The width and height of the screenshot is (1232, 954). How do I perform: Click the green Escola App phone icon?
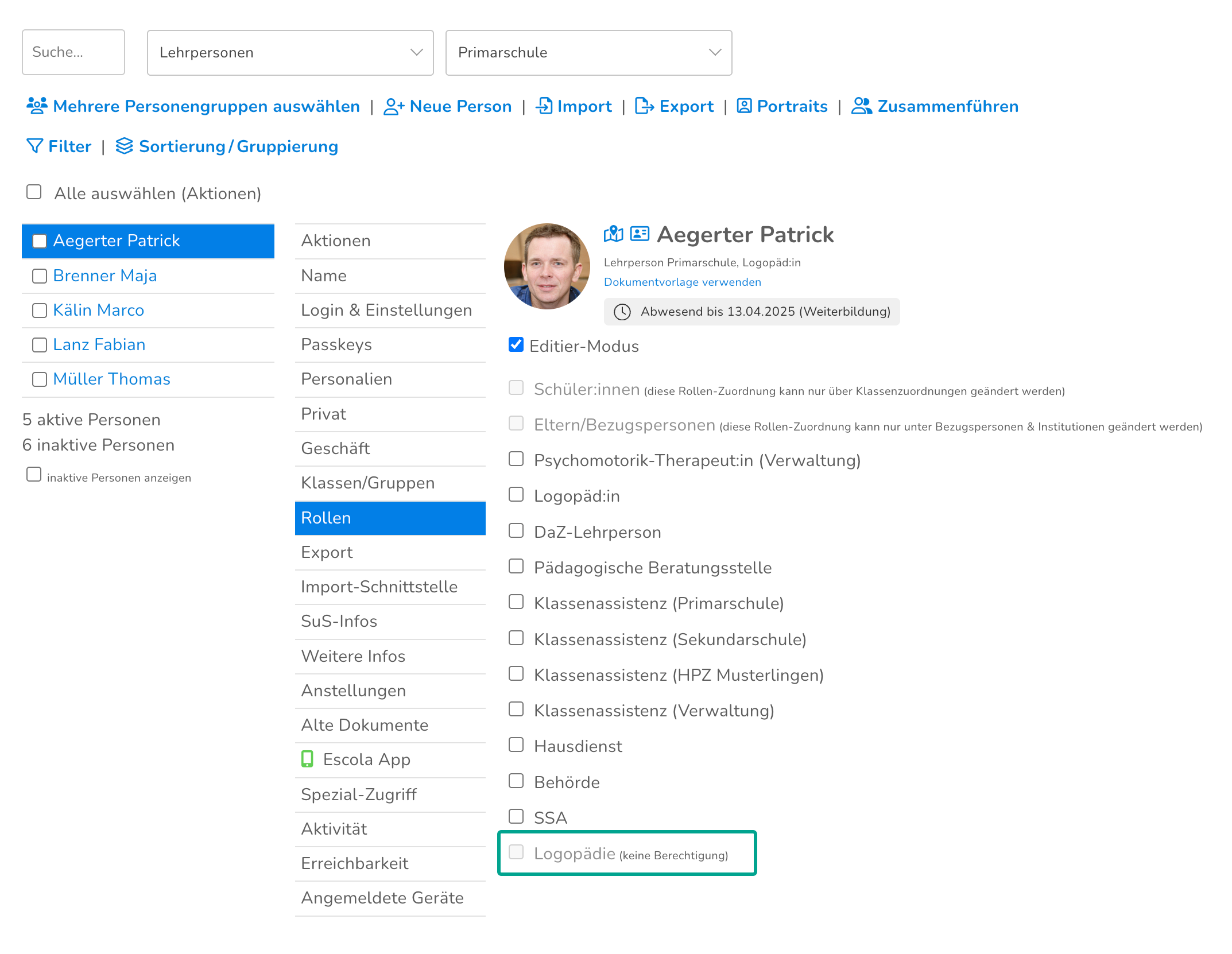307,759
